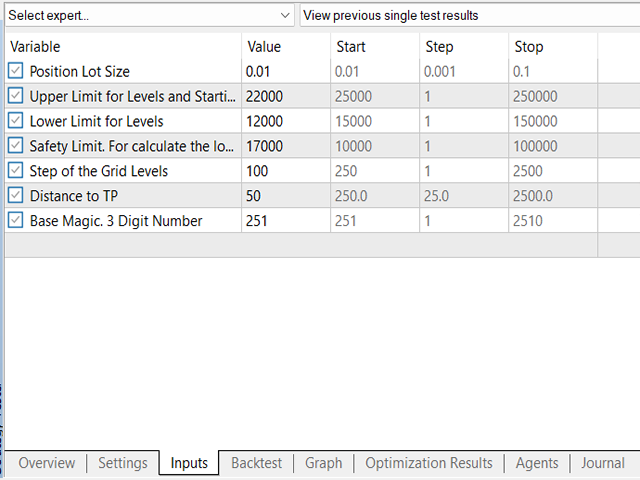This screenshot has height=480, width=640.
Task: Click the Start cell 250.0
Action: 375,196
